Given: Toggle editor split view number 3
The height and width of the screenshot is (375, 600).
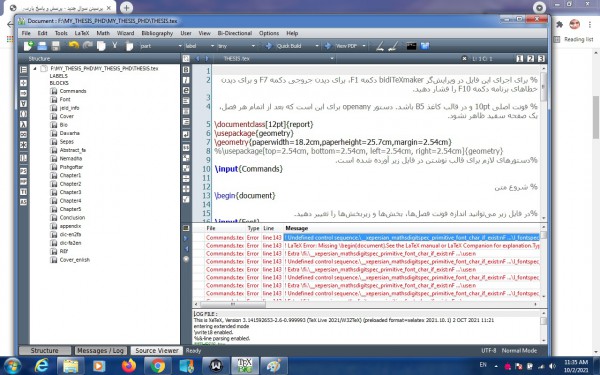Looking at the screenshot, I should point(541,59).
